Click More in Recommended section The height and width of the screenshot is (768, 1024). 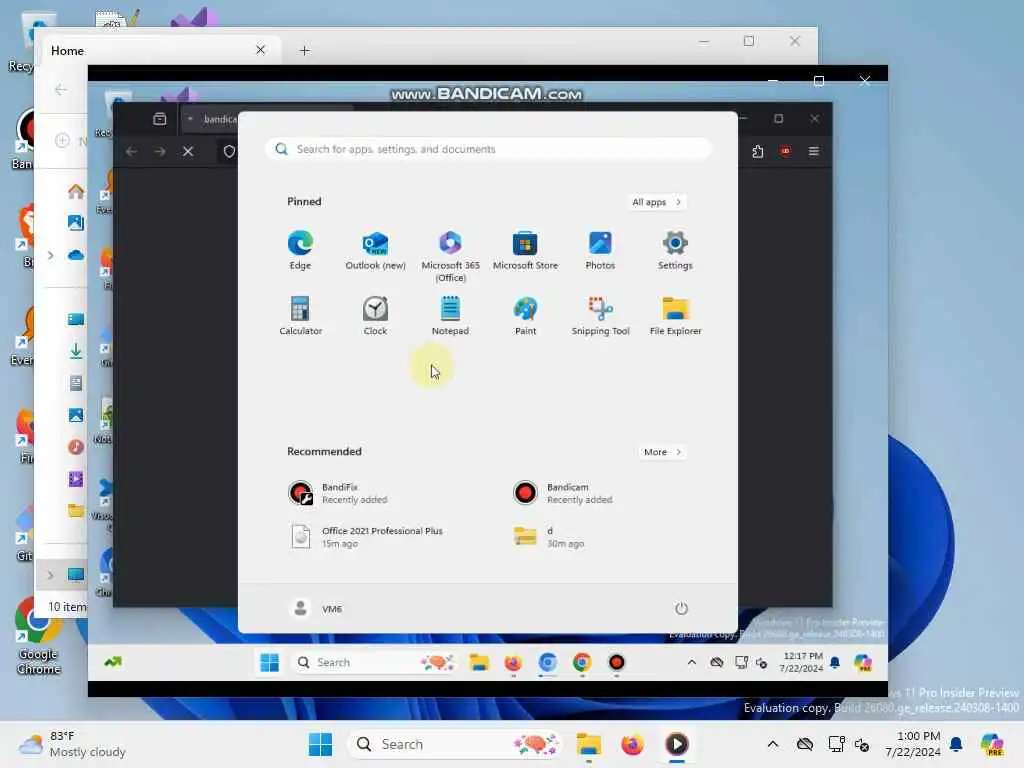pos(662,452)
